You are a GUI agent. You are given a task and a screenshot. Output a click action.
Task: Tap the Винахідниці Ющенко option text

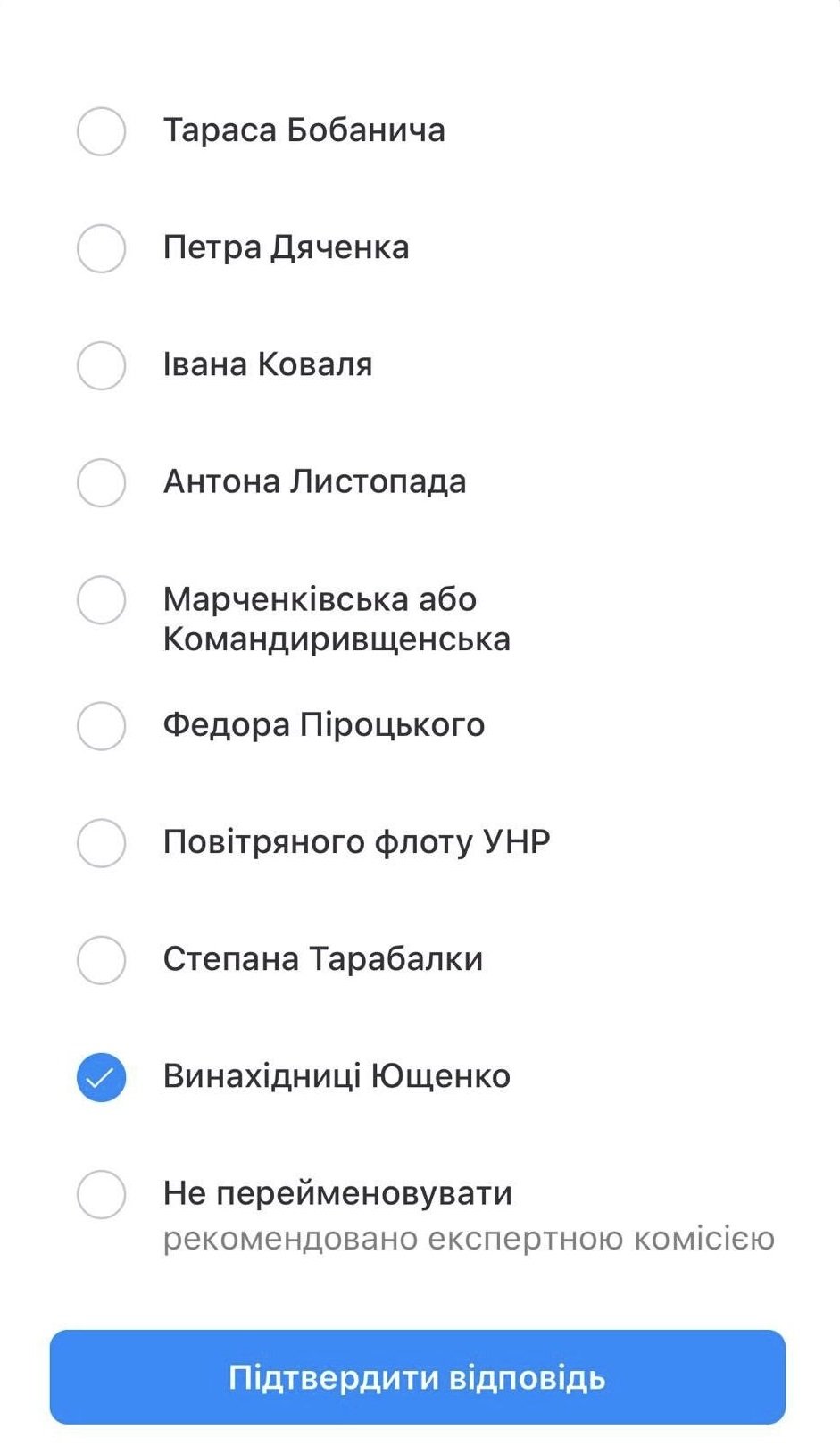pos(336,1076)
